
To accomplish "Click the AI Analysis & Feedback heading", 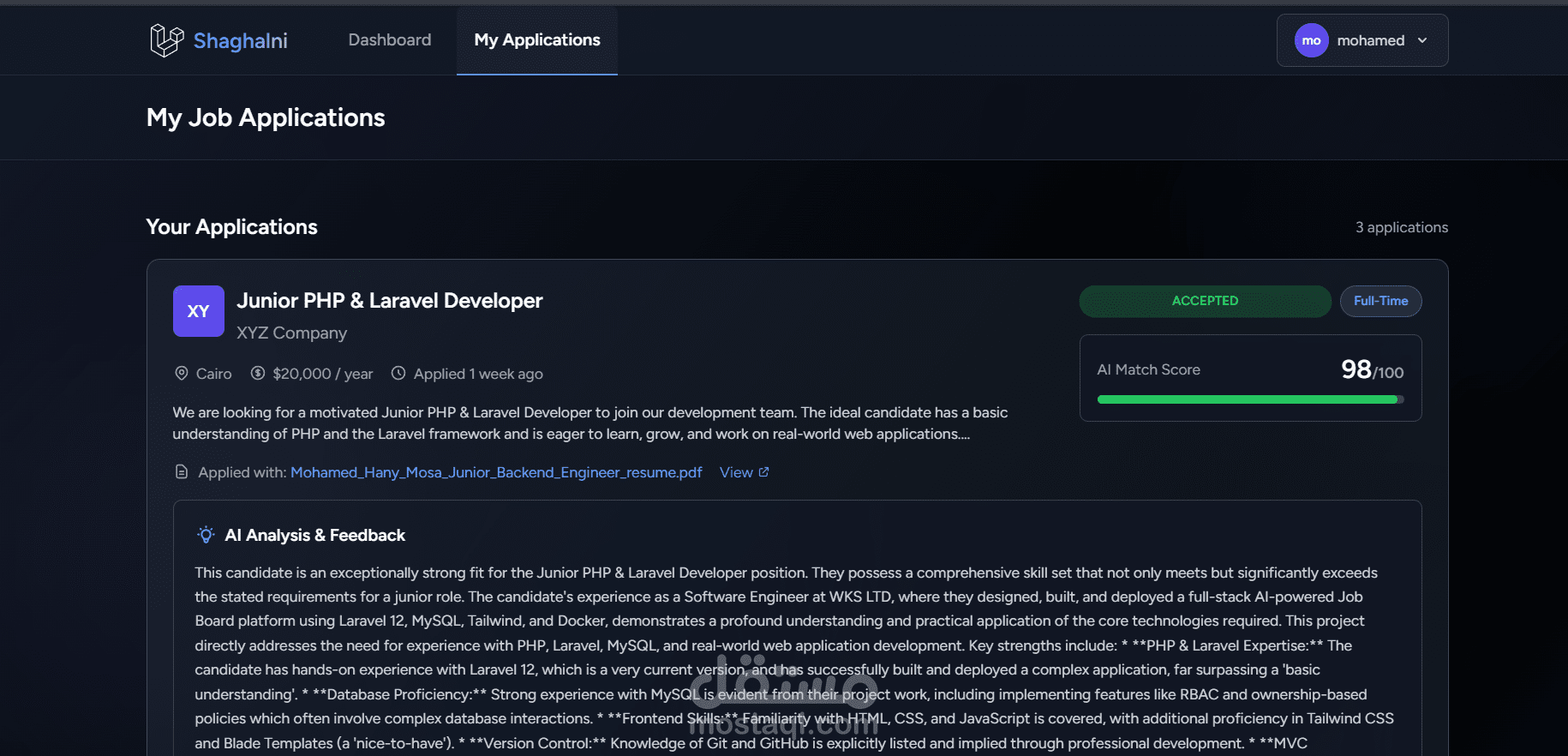I will [x=314, y=535].
